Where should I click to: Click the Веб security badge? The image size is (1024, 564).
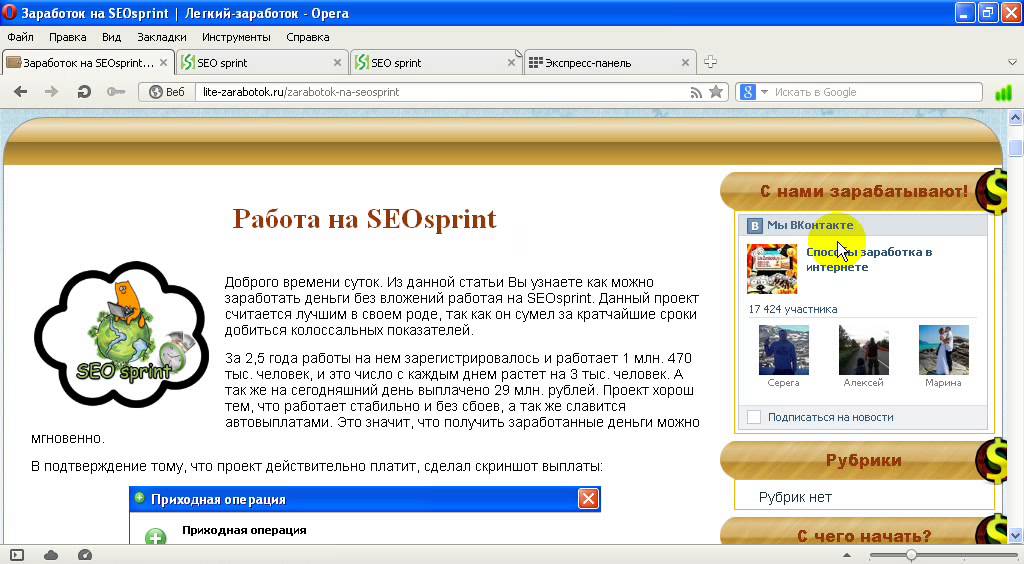(167, 92)
